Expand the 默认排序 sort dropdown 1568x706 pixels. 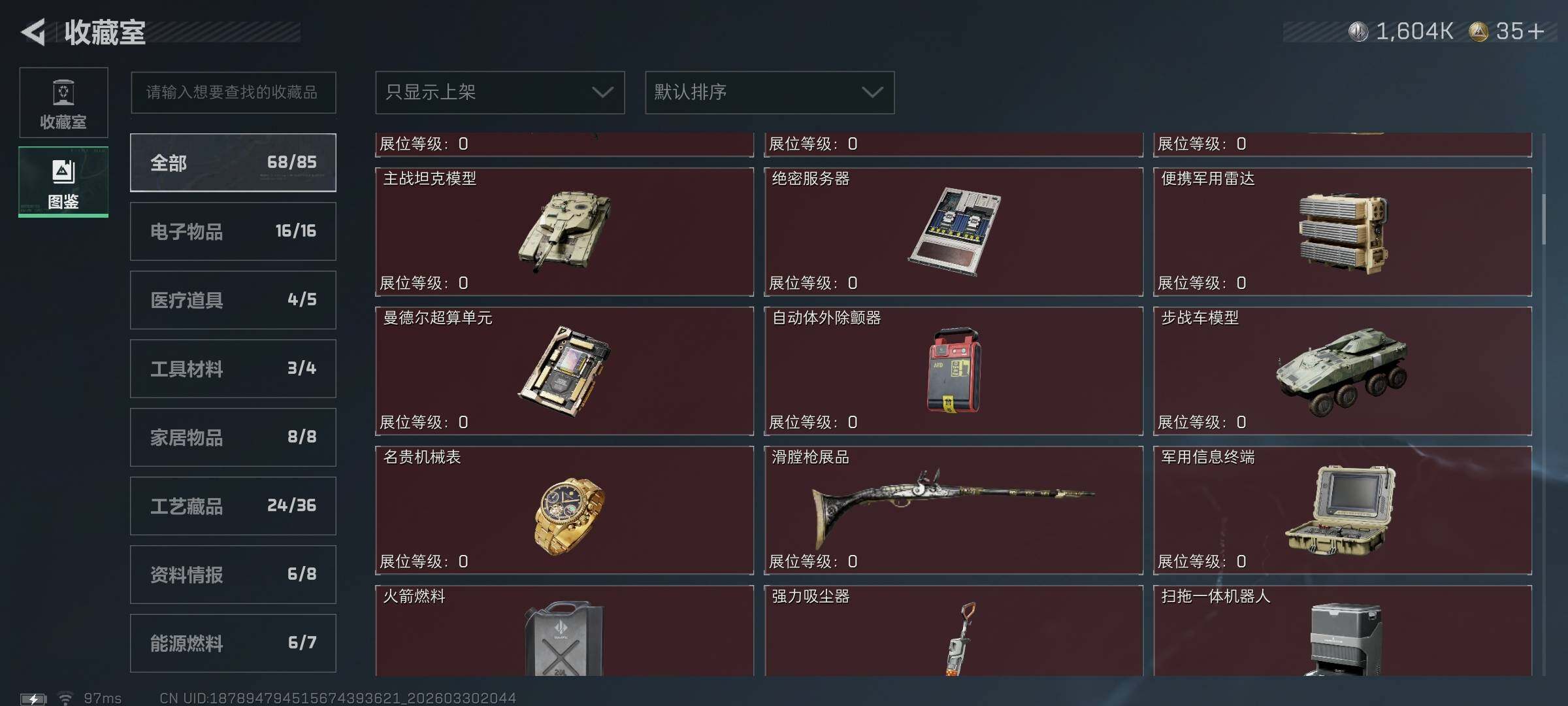pyautogui.click(x=770, y=92)
